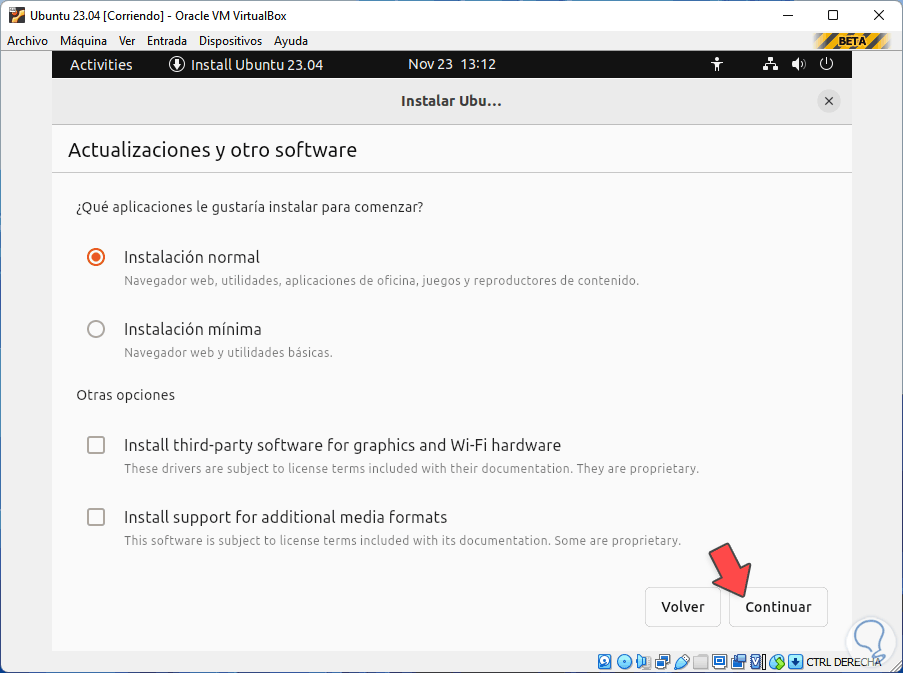Open the Nov 23 13:12 clock calendar

click(x=452, y=64)
